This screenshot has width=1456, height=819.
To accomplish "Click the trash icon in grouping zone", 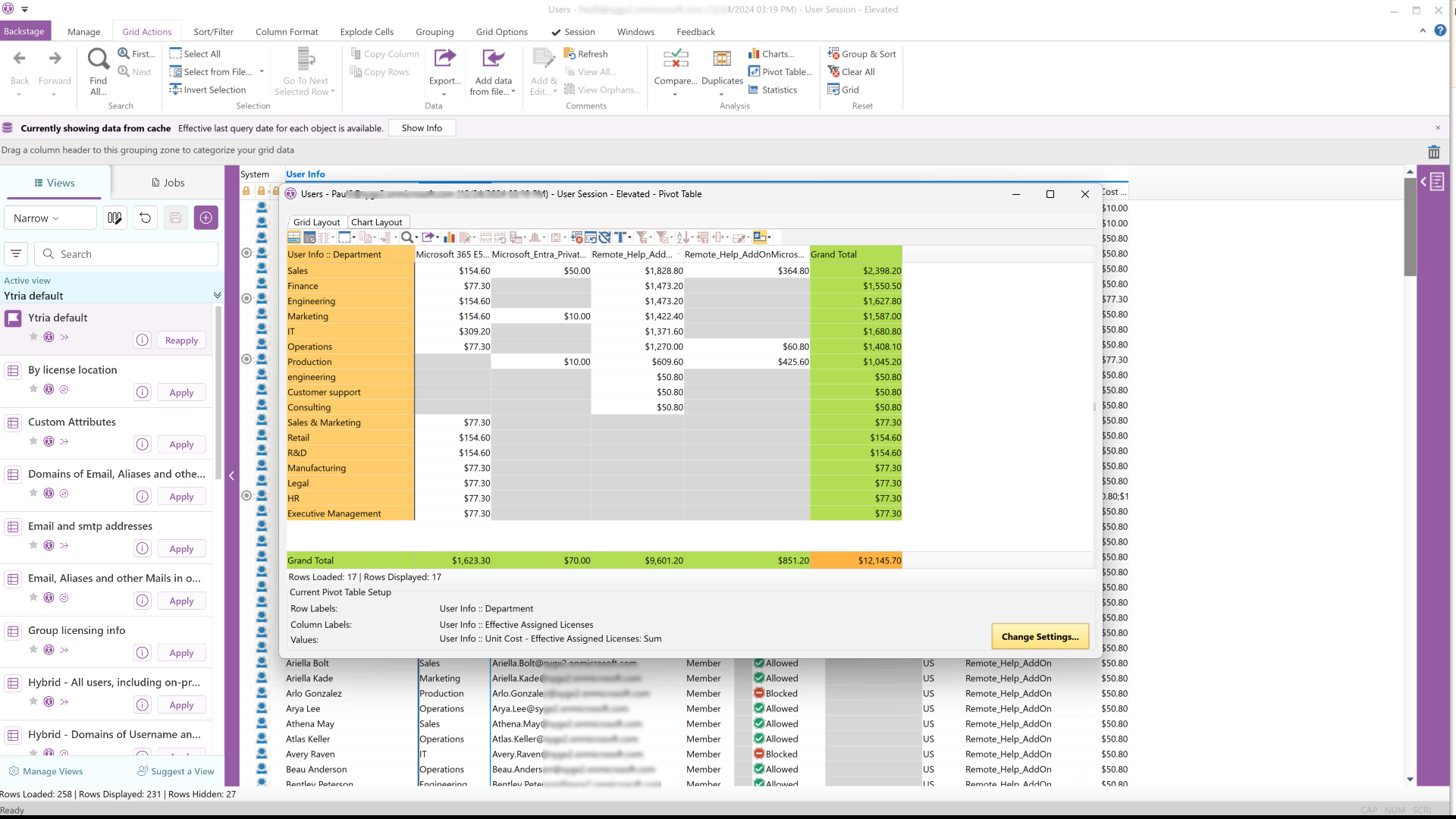I will [1433, 152].
